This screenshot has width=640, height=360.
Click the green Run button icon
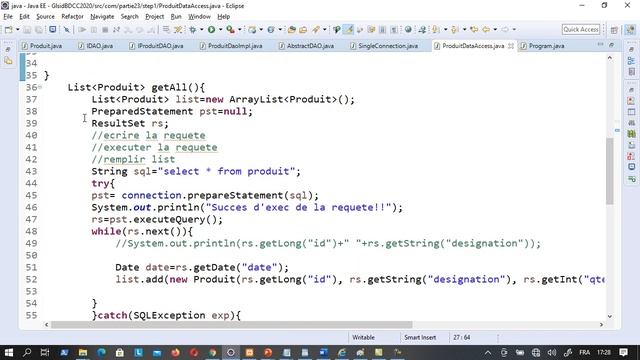pyautogui.click(x=211, y=30)
